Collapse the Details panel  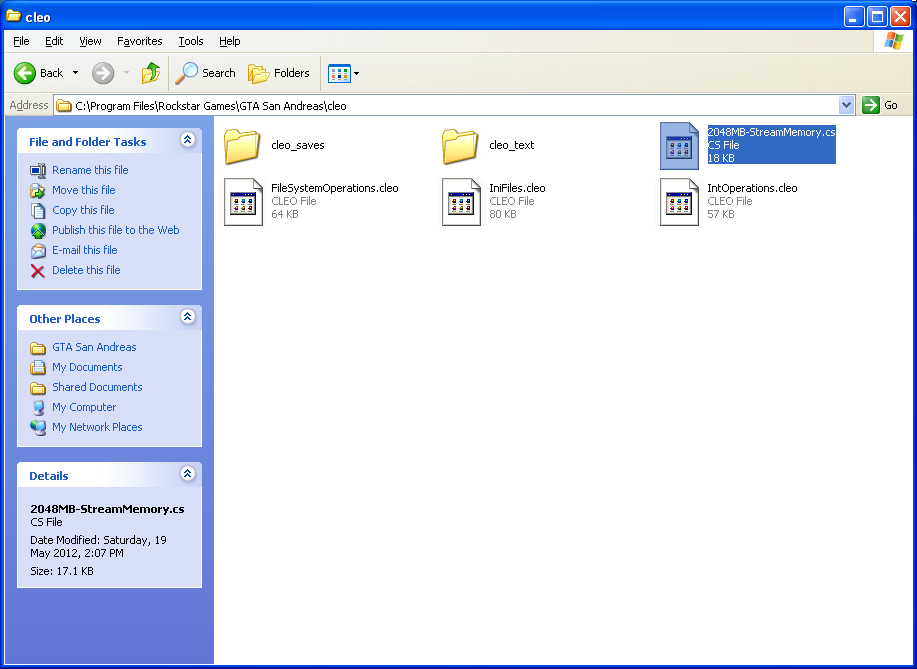(x=187, y=474)
